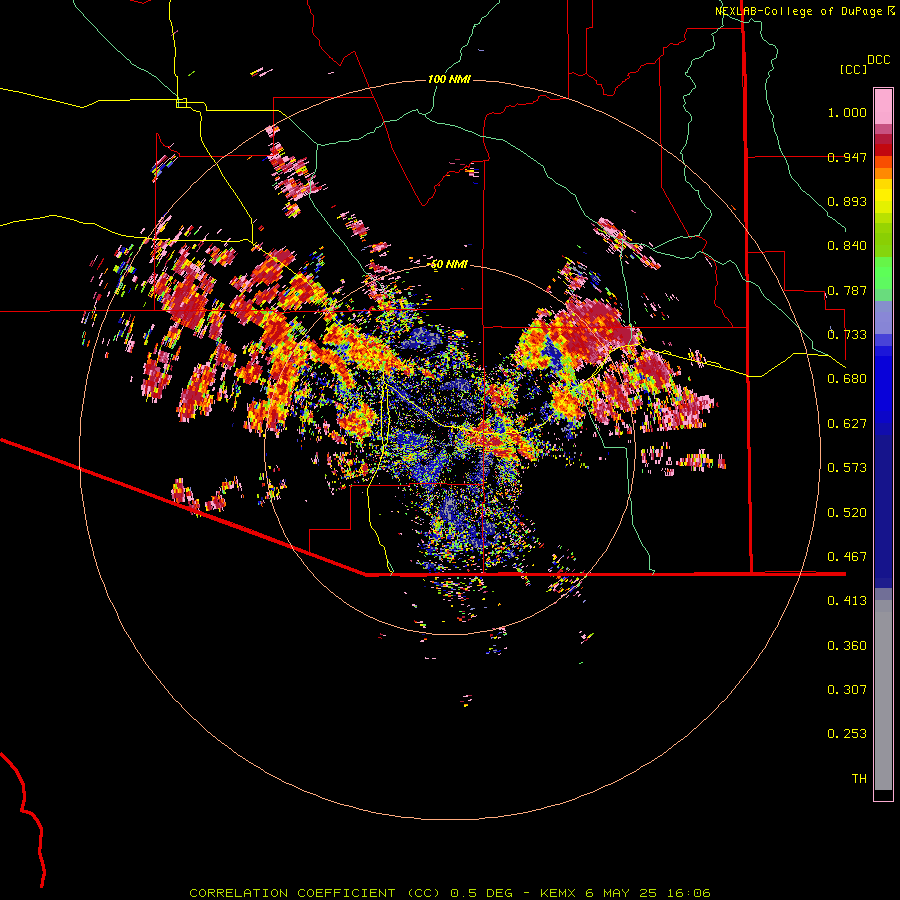Click the 0.840 color scale value
This screenshot has height=900, width=900.
847,246
